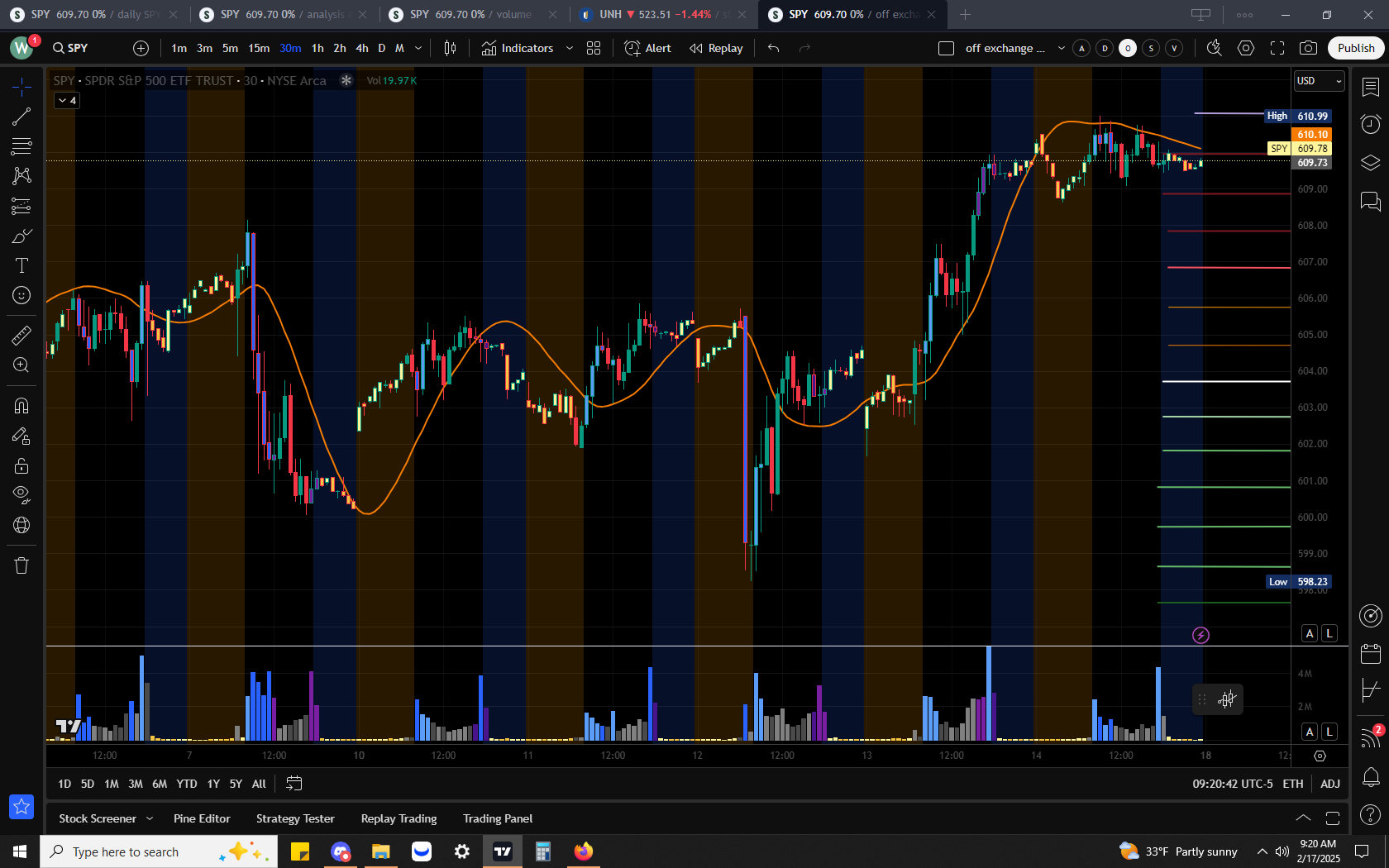Image resolution: width=1389 pixels, height=868 pixels.
Task: Open the object tree layers panel
Action: pyautogui.click(x=1371, y=163)
